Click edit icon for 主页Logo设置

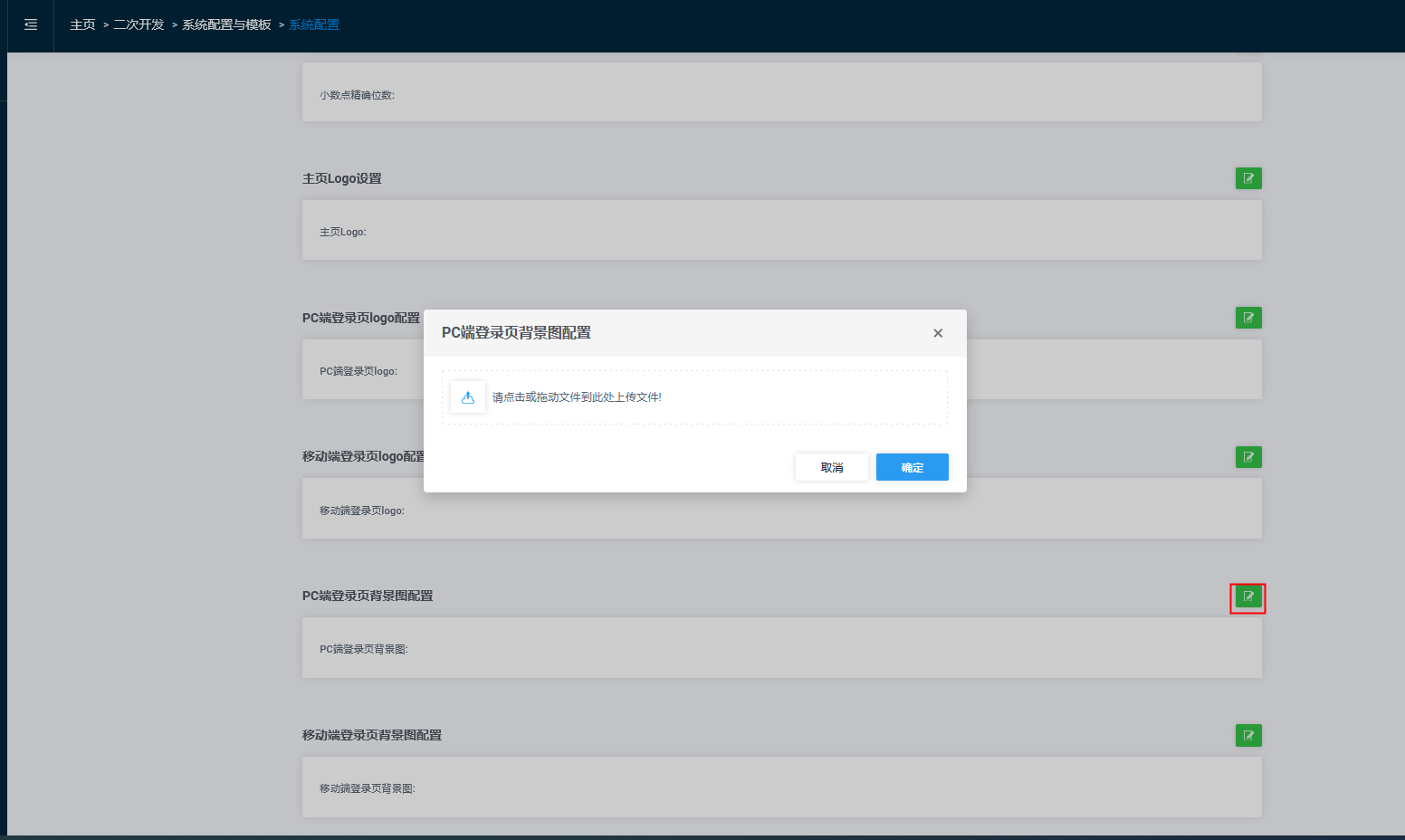point(1248,178)
